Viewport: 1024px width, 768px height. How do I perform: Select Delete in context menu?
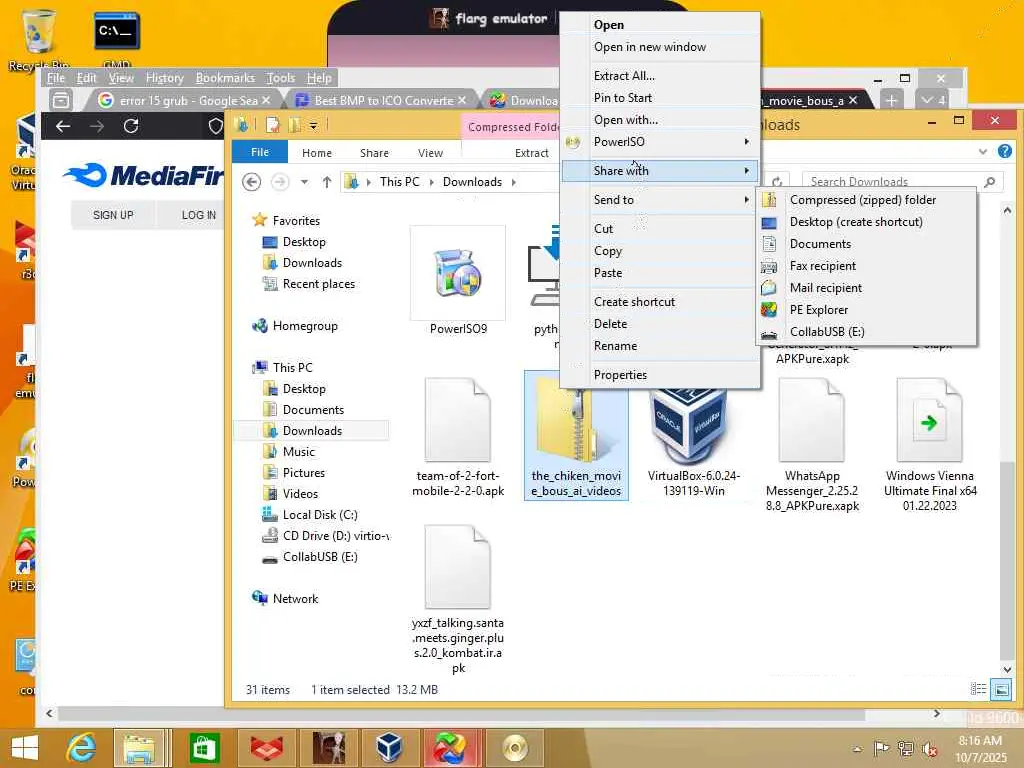click(660, 324)
